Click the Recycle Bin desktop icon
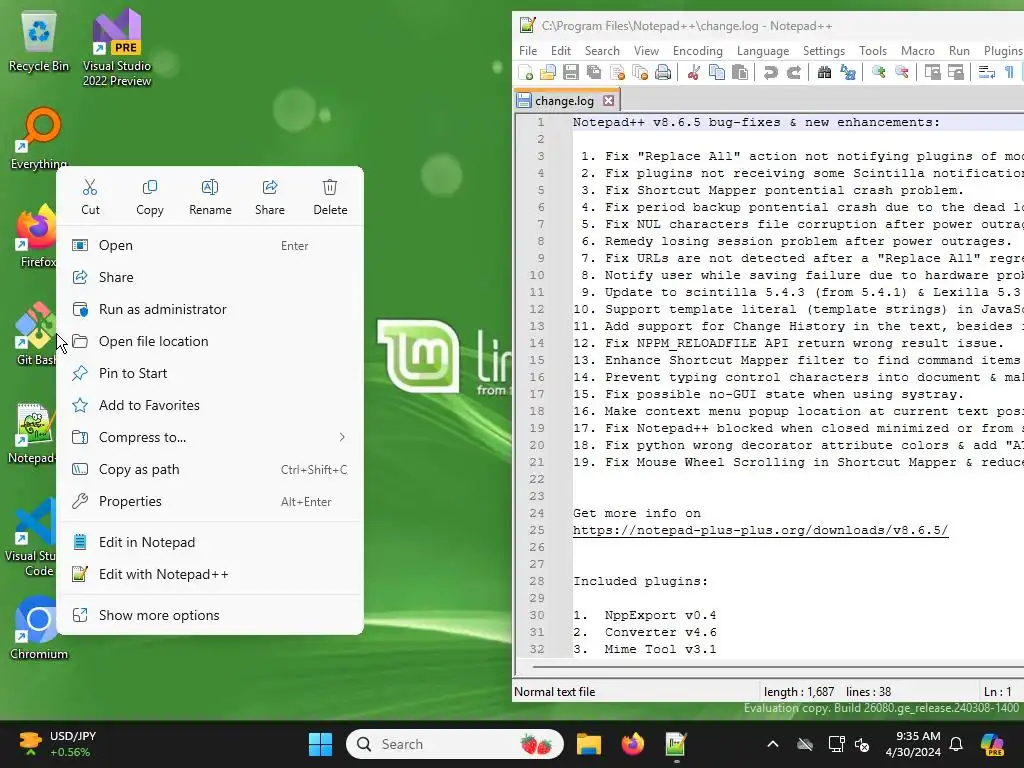The width and height of the screenshot is (1024, 768). tap(39, 41)
